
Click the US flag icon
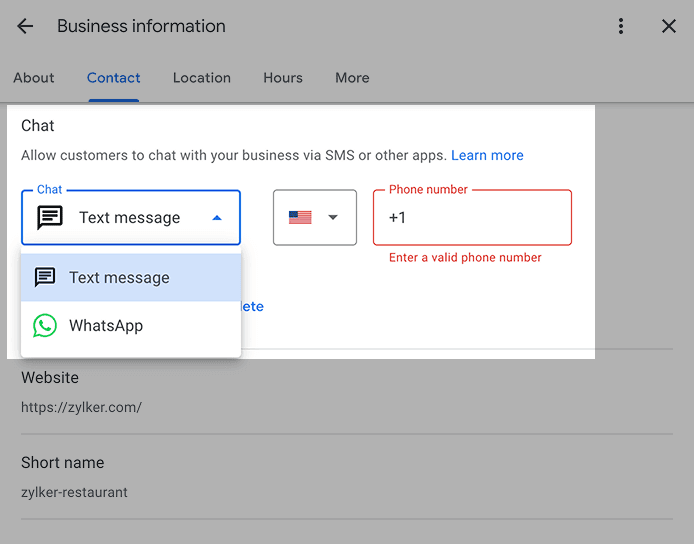pos(300,217)
